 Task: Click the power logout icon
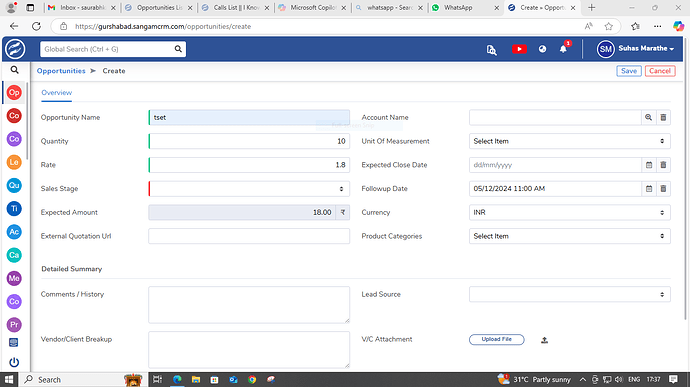(14, 362)
